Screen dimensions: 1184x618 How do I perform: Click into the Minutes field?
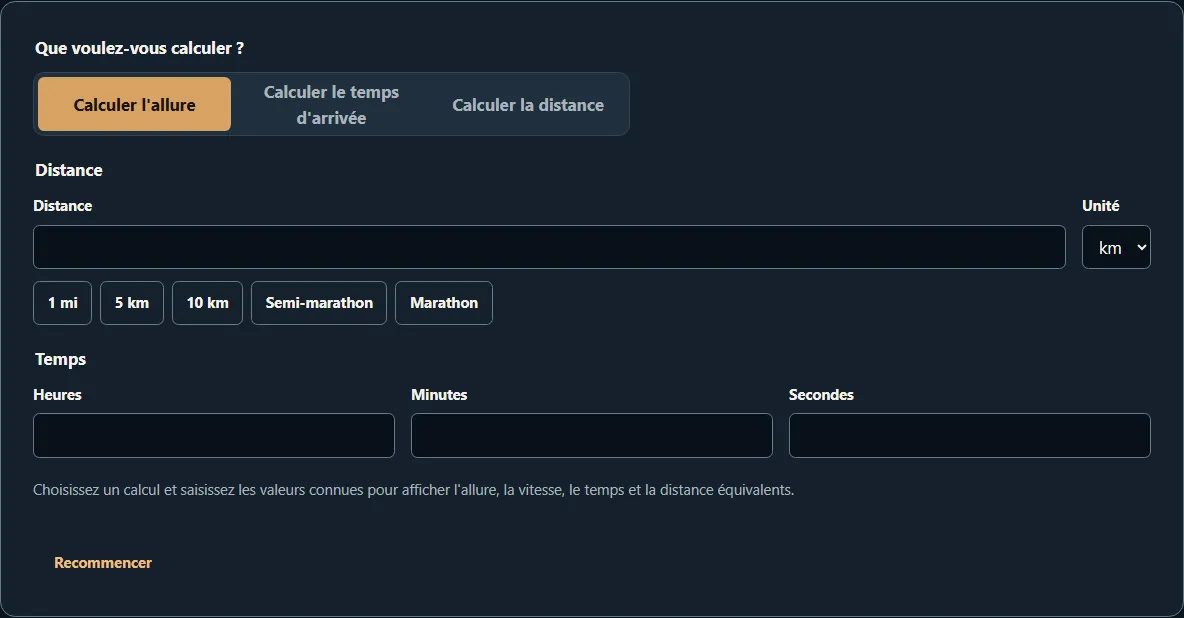pyautogui.click(x=591, y=435)
